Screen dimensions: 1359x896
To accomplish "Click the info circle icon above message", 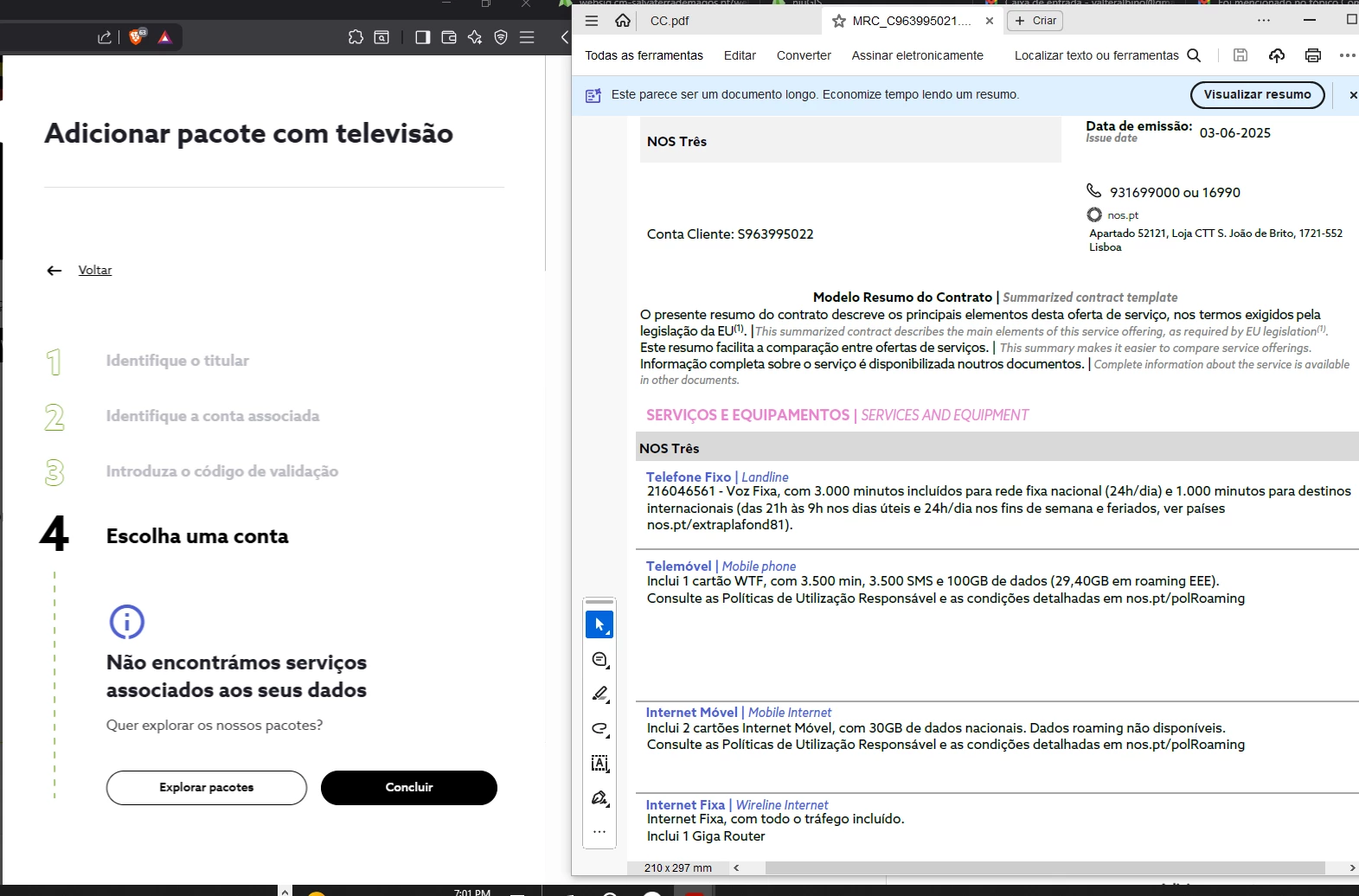I will coord(126,622).
